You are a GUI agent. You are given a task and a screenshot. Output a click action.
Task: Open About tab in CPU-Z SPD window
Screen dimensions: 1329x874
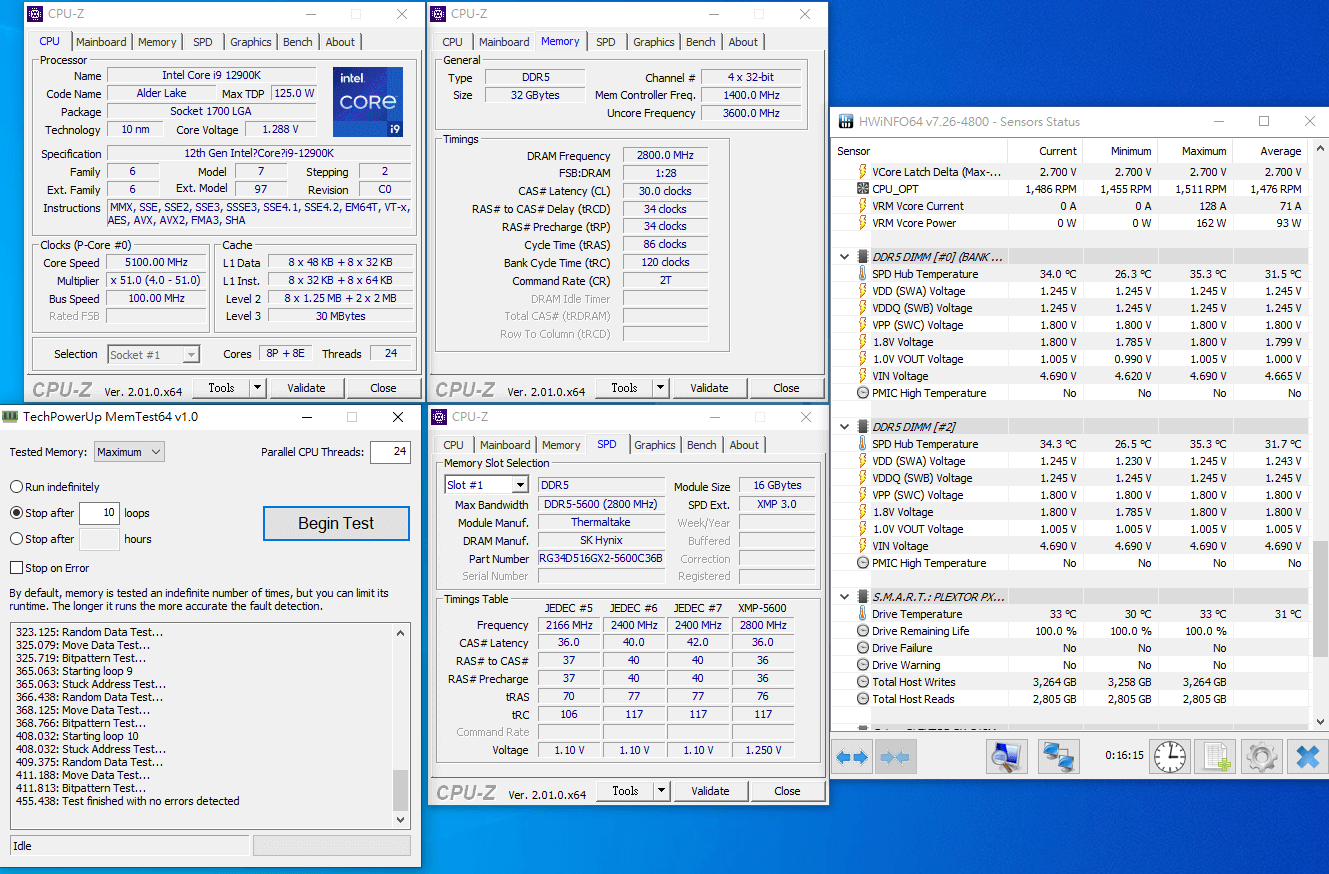(x=744, y=445)
